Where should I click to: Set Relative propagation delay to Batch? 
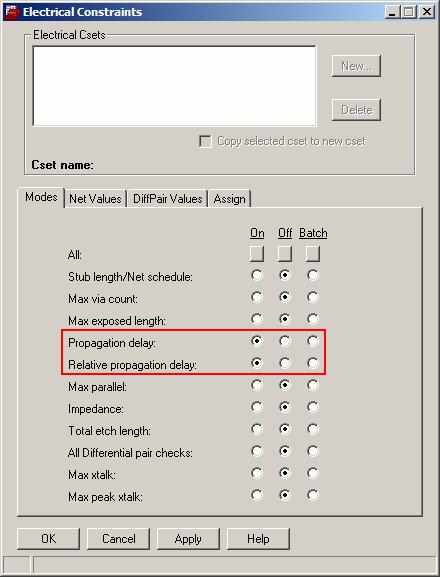pyautogui.click(x=313, y=363)
